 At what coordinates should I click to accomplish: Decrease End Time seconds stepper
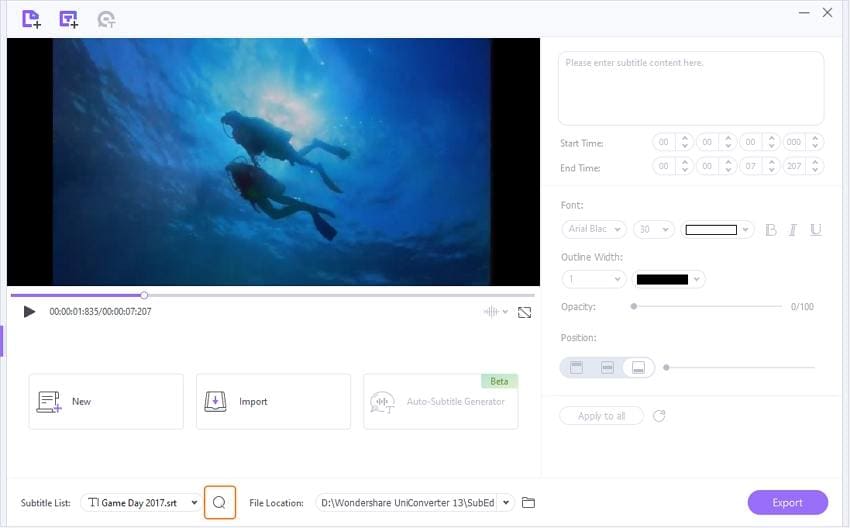771,170
